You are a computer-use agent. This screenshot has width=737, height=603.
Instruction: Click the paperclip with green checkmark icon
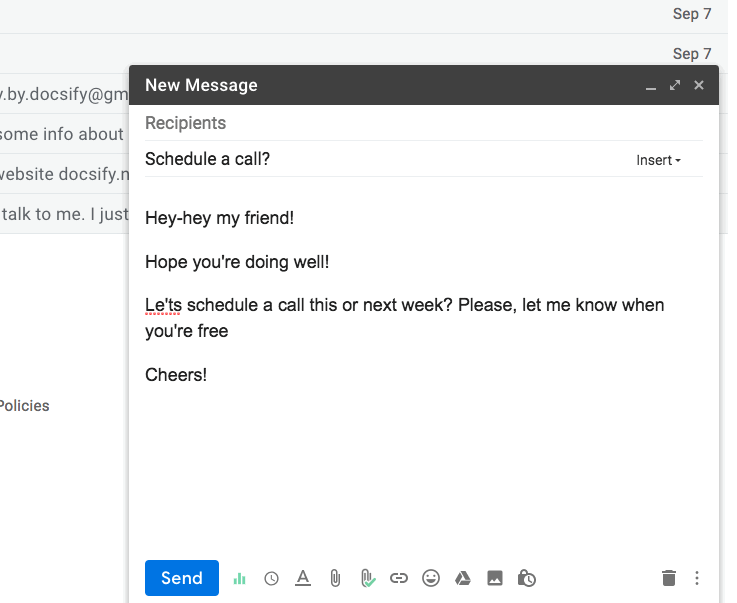coord(367,578)
